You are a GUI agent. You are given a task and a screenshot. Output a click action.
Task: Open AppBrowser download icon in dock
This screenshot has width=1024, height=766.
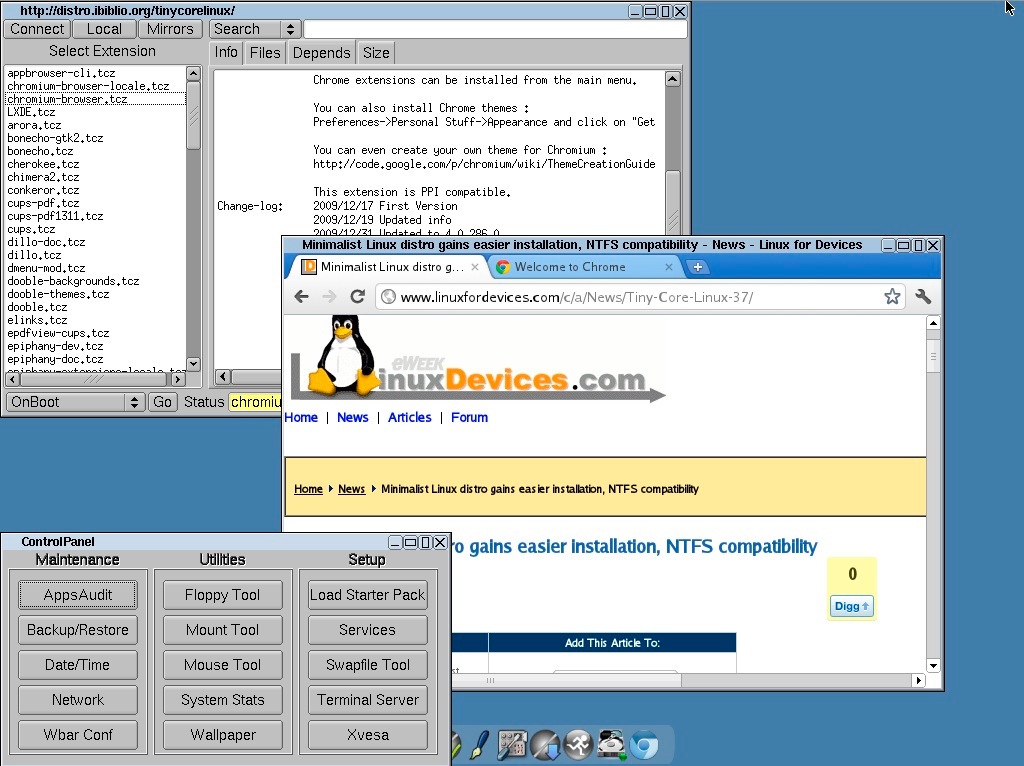click(x=545, y=744)
